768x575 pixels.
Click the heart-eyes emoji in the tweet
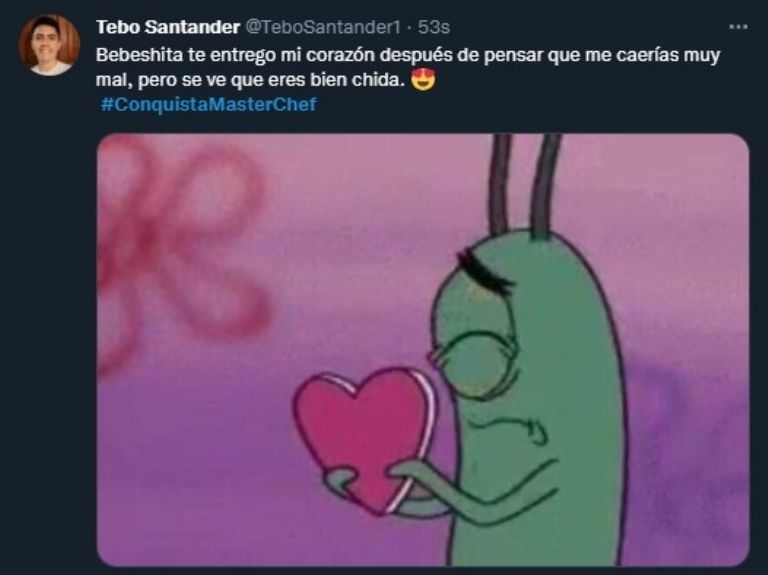pyautogui.click(x=423, y=79)
